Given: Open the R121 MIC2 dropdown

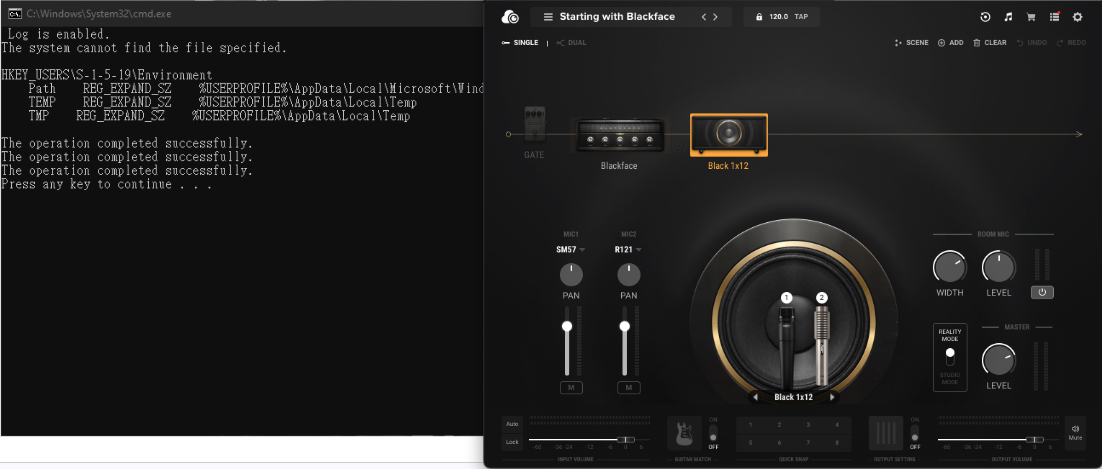Looking at the screenshot, I should (628, 250).
